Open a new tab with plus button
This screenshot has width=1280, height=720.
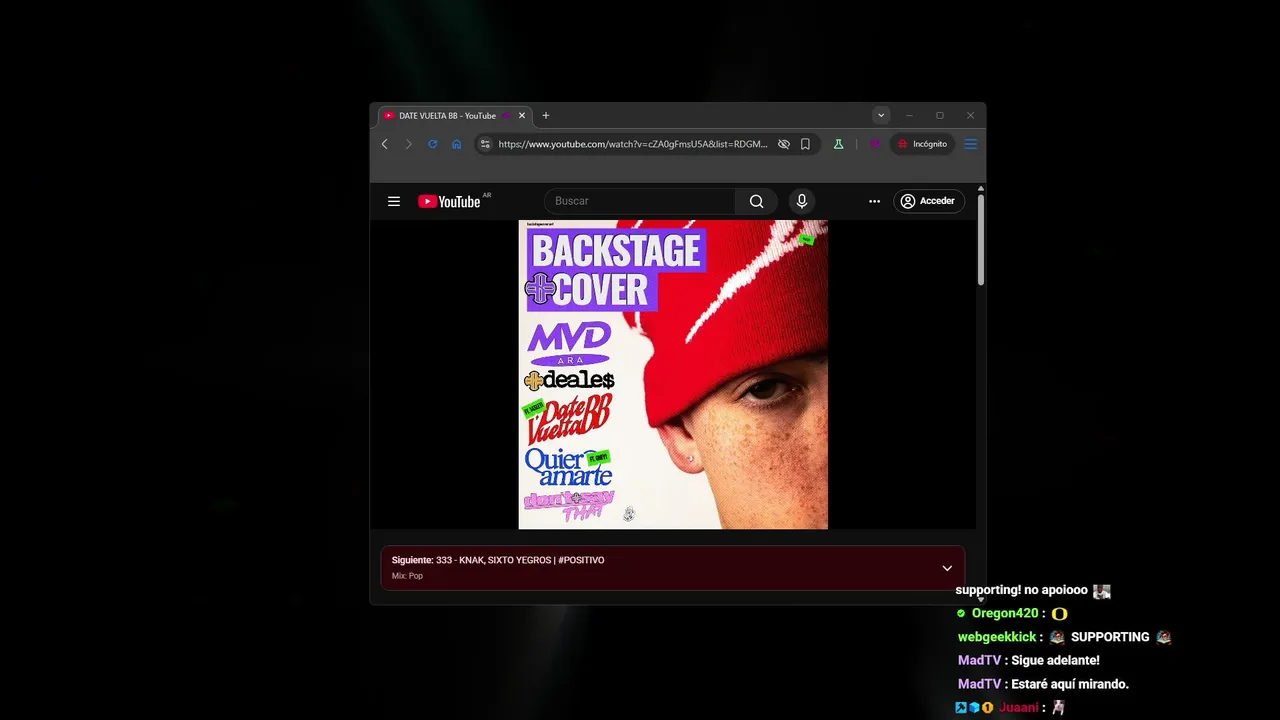click(545, 115)
